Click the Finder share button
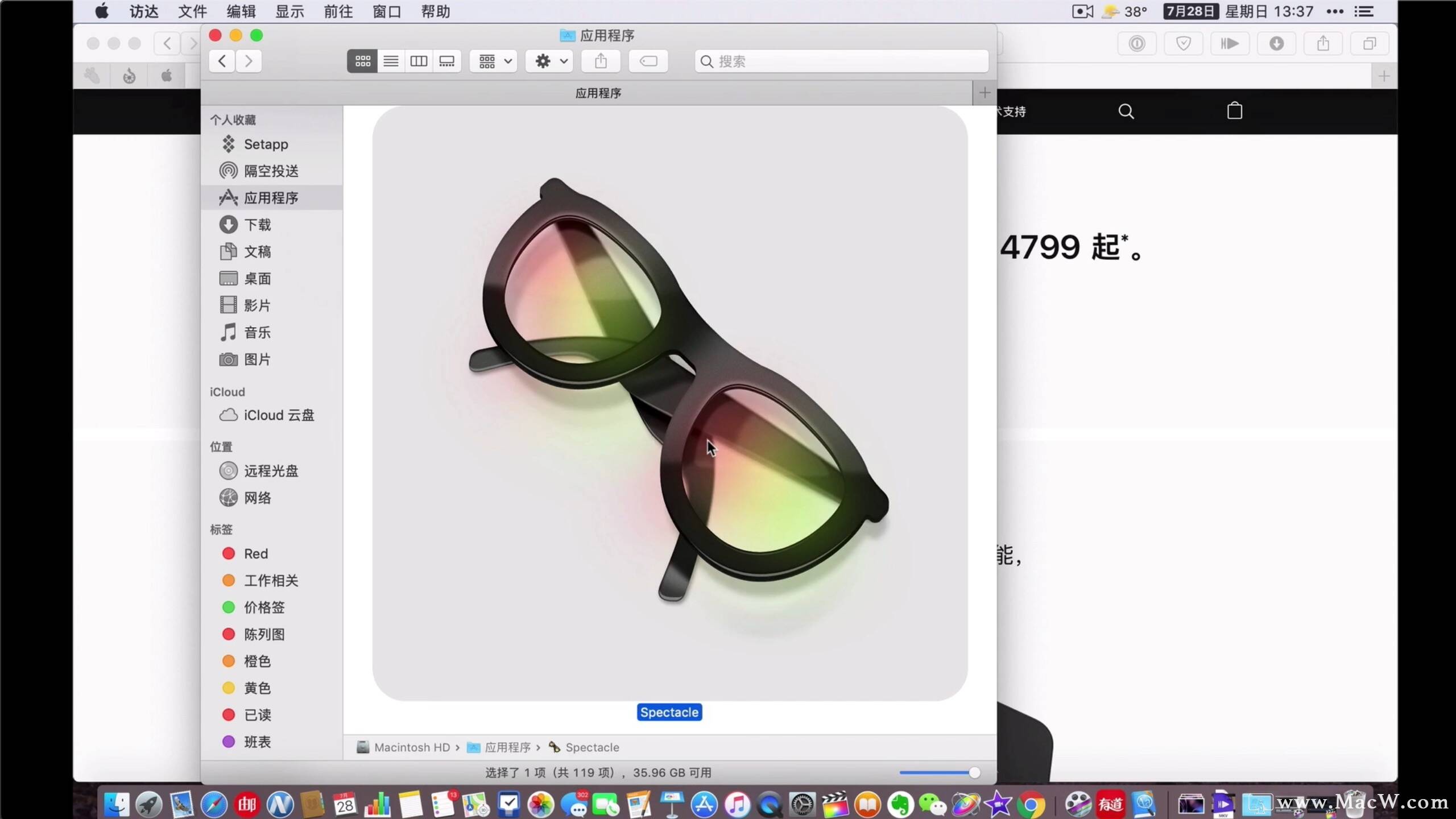 (x=601, y=61)
